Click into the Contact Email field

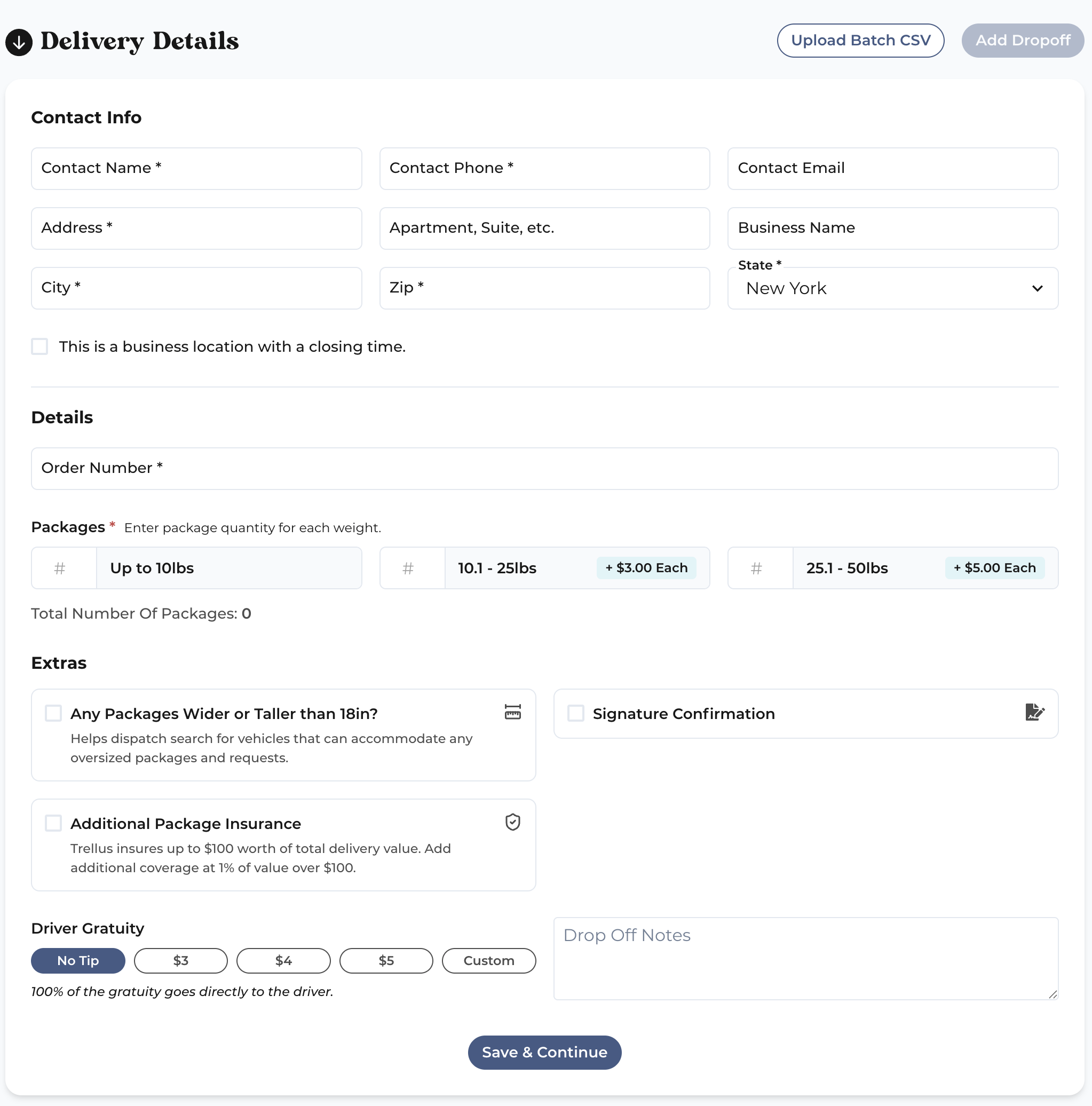892,168
